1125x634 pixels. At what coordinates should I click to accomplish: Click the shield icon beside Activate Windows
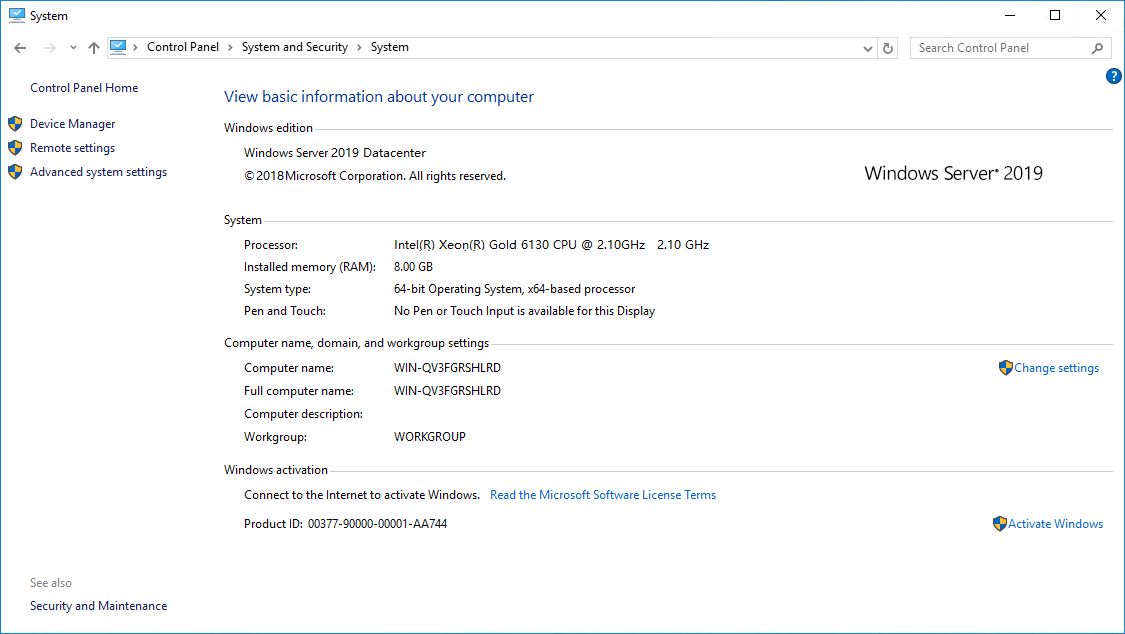999,524
